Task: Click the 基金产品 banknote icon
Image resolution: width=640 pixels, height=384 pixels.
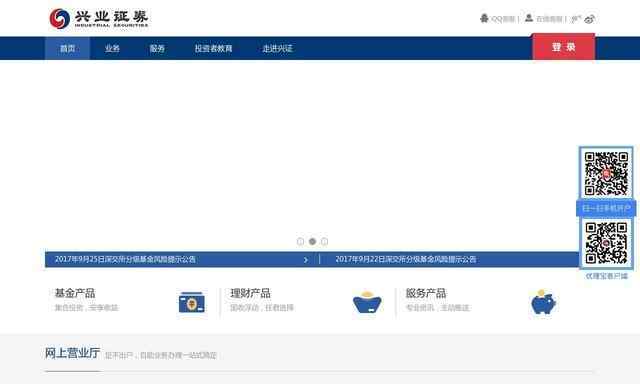Action: [192, 302]
